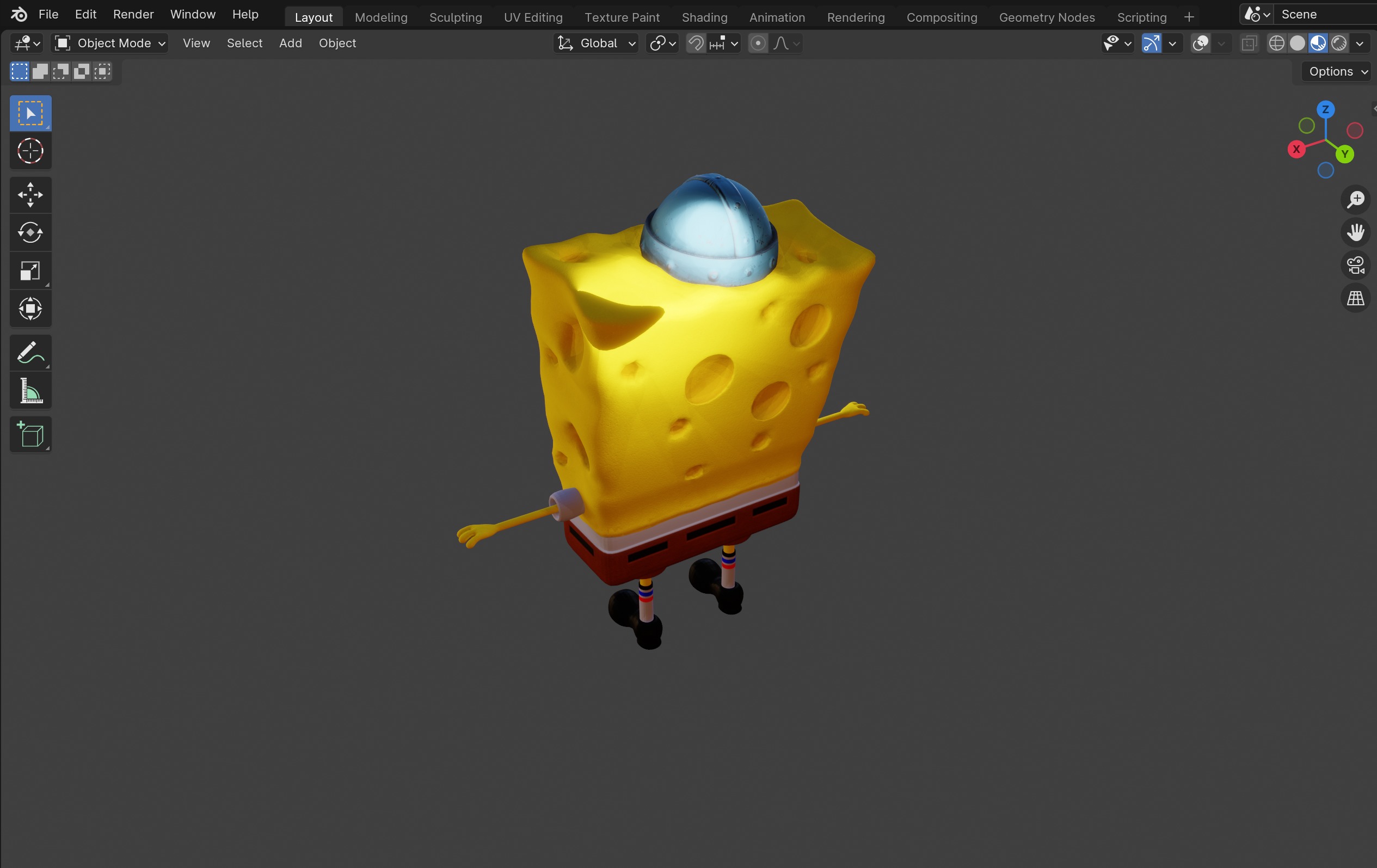Switch to the Sculpting workspace tab
Image resolution: width=1377 pixels, height=868 pixels.
tap(456, 17)
